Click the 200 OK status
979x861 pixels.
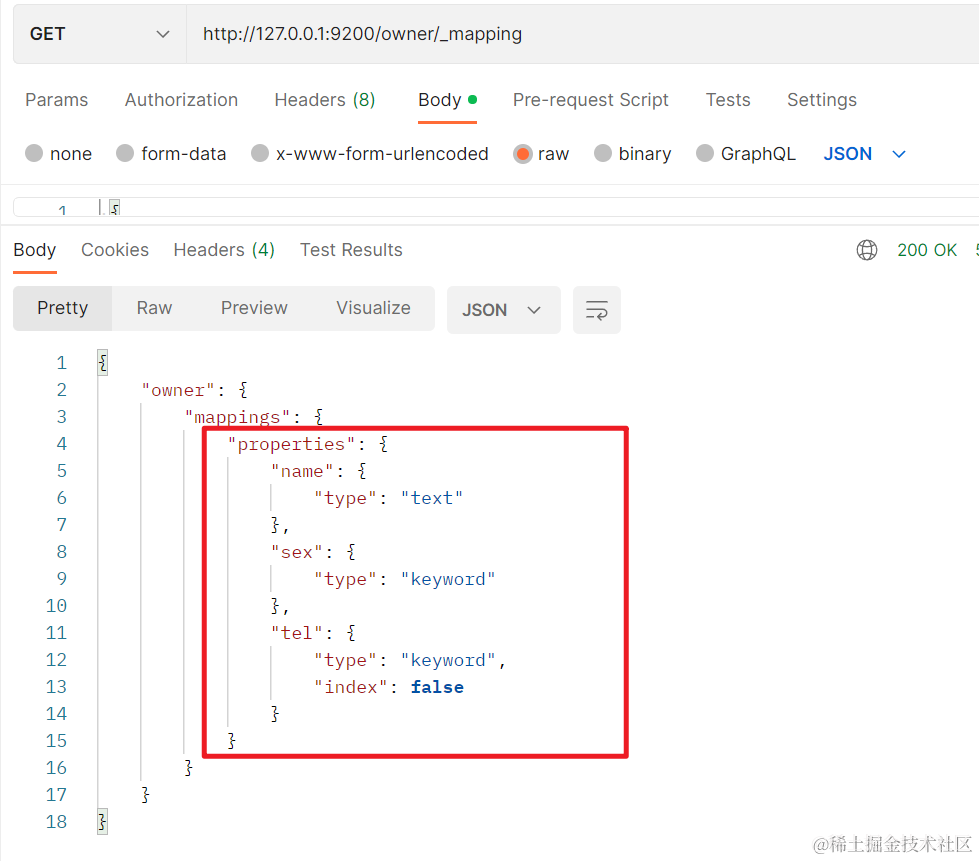click(927, 250)
